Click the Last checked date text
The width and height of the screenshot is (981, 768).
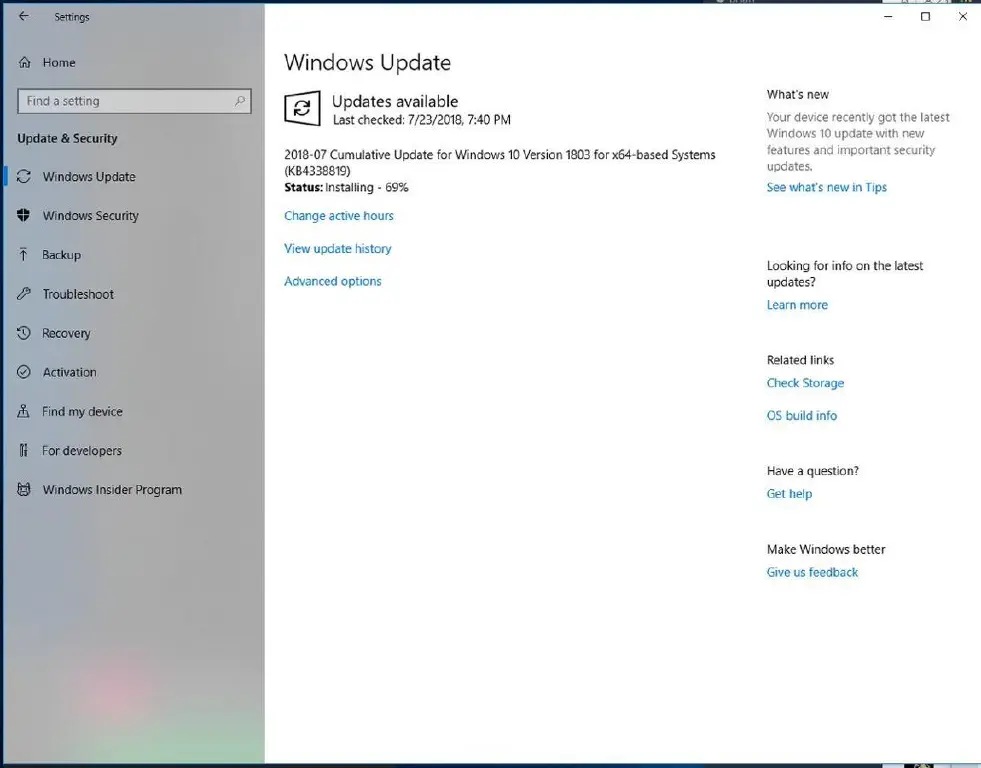pyautogui.click(x=422, y=119)
